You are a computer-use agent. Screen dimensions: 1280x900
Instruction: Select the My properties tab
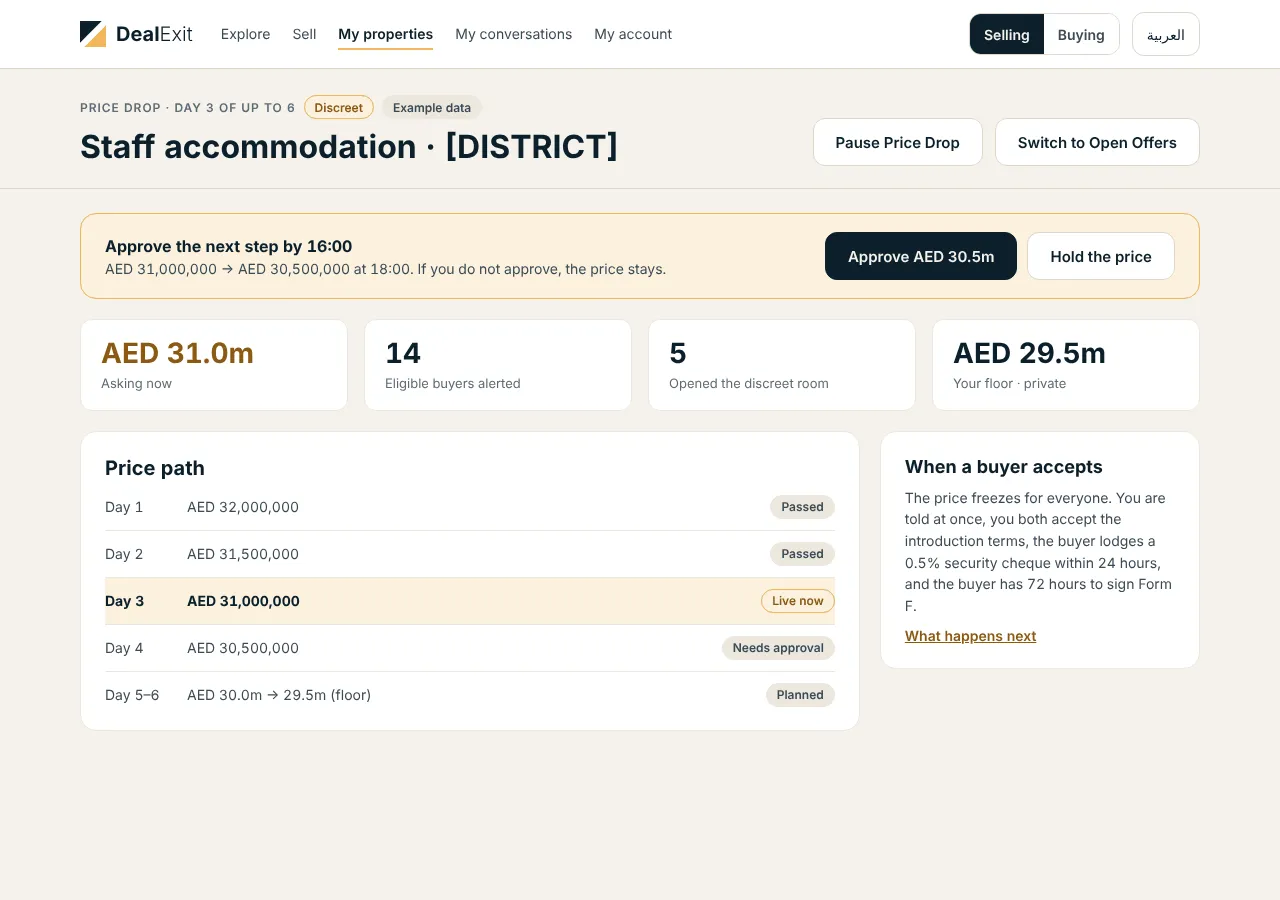point(385,34)
